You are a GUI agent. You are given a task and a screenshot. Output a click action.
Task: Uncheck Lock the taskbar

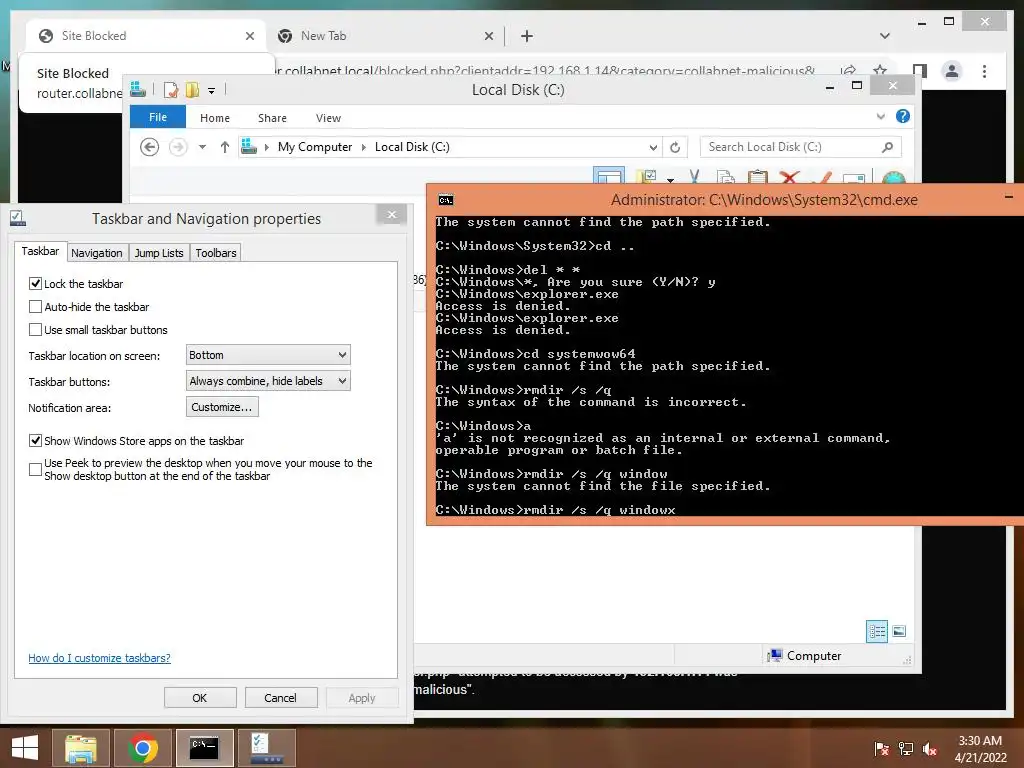tap(35, 283)
